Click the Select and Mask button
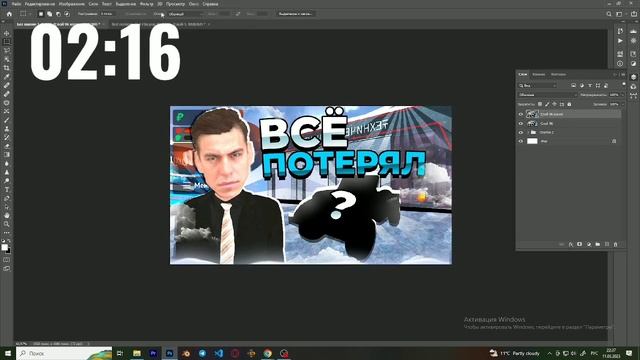 [296, 14]
